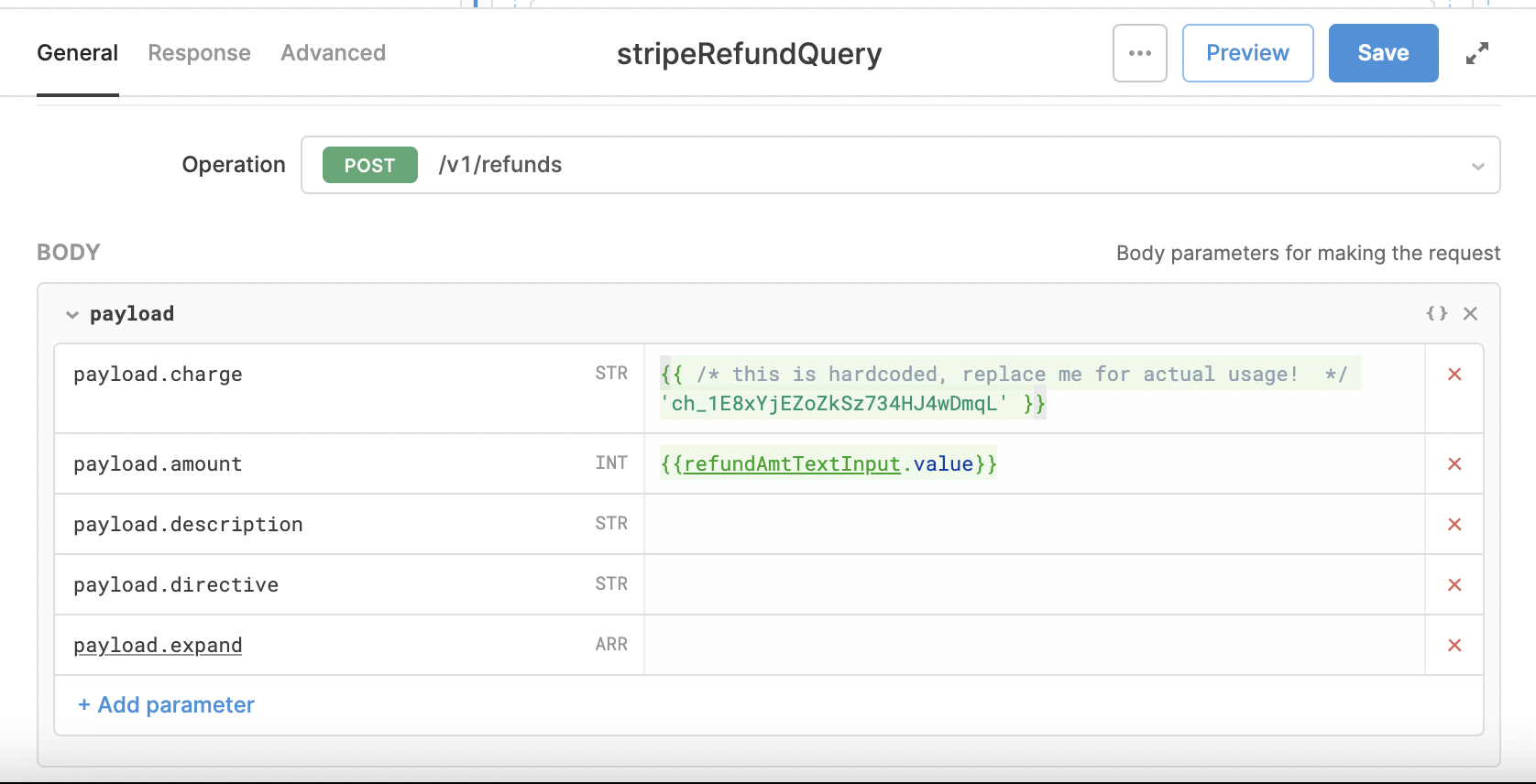Click the payload.amount parameter name

click(158, 463)
